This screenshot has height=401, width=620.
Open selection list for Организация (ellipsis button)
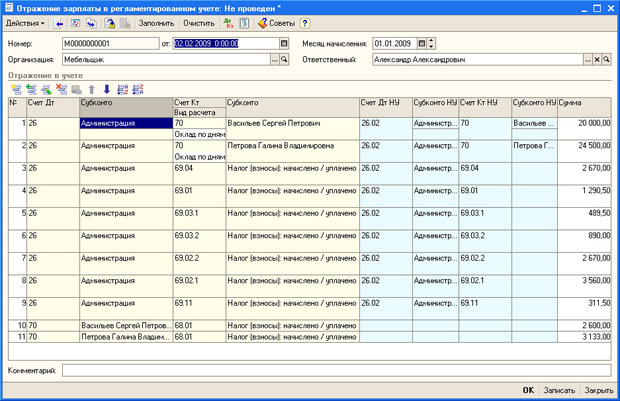click(275, 60)
